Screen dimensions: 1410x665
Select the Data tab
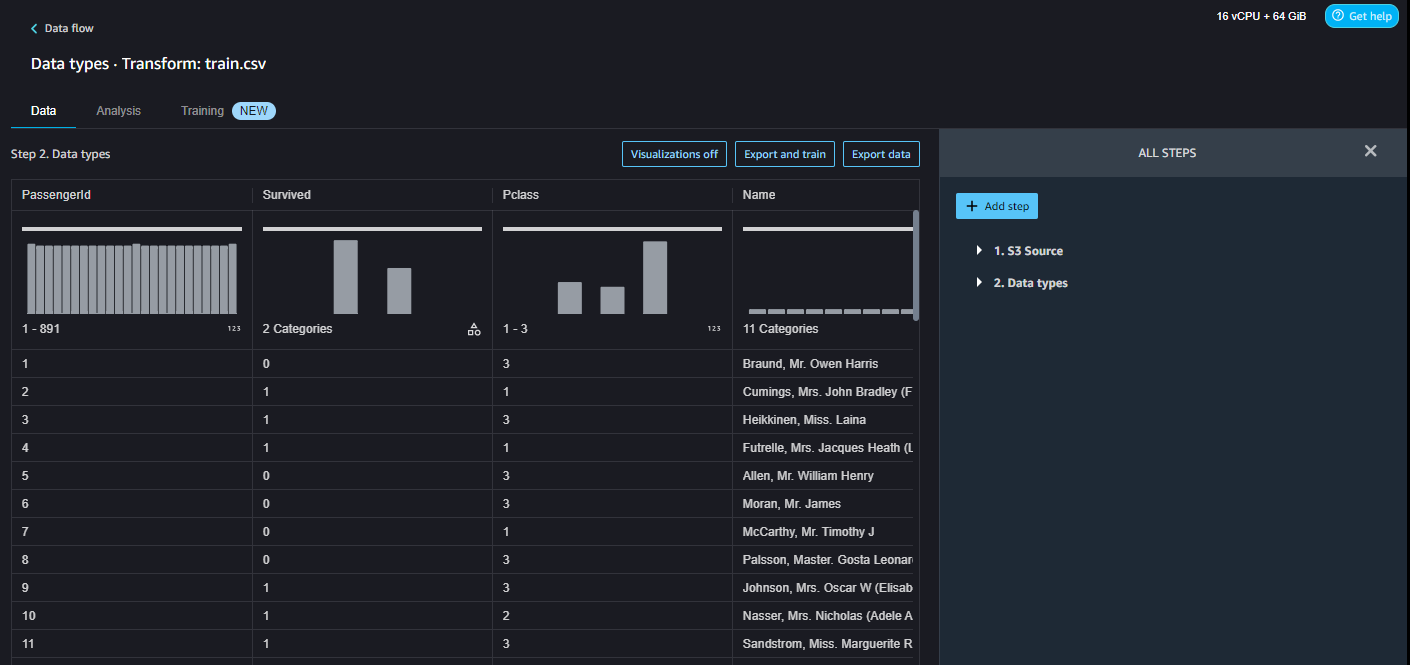tap(43, 110)
